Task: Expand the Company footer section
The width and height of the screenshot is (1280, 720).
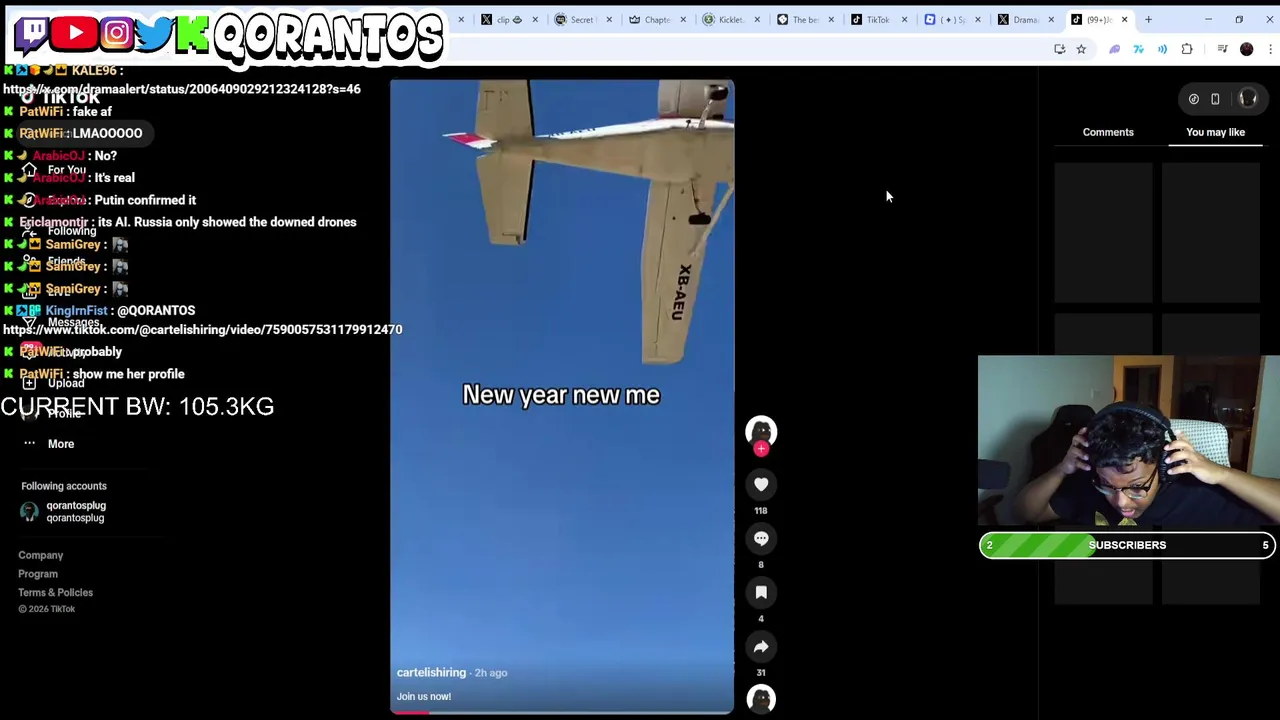Action: (x=40, y=555)
